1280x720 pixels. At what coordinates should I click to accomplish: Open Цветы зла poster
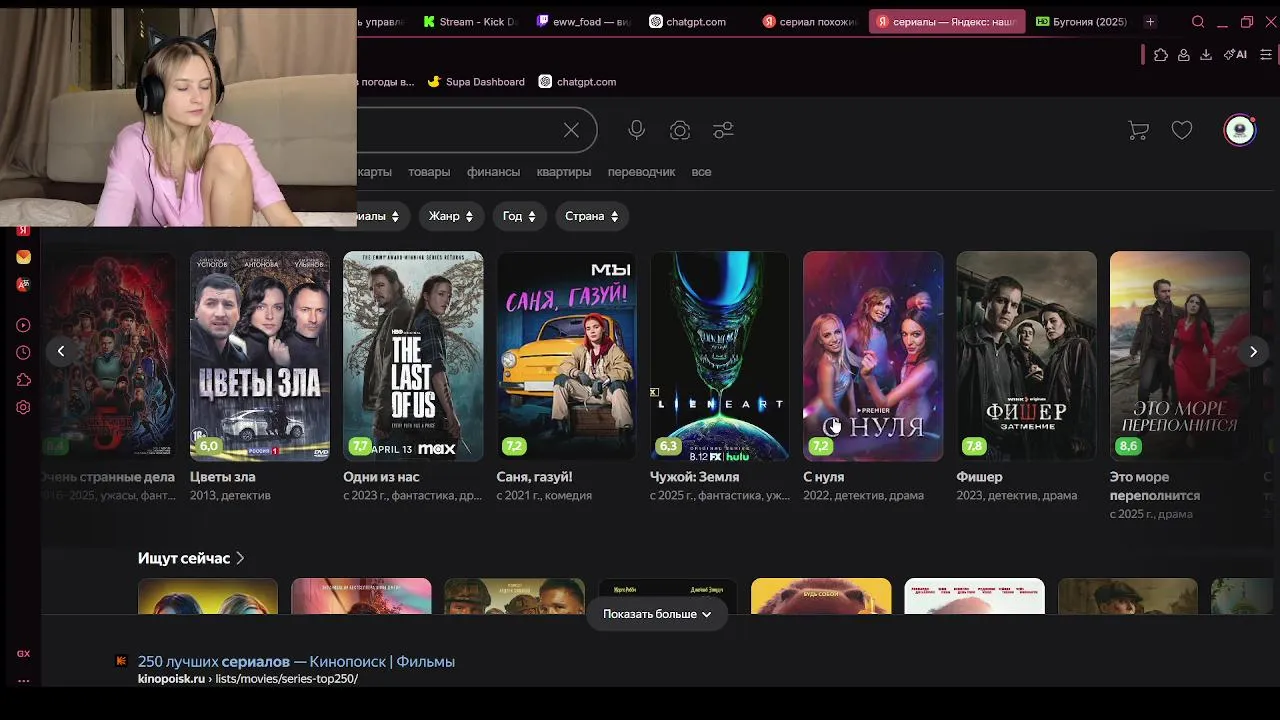(x=260, y=356)
